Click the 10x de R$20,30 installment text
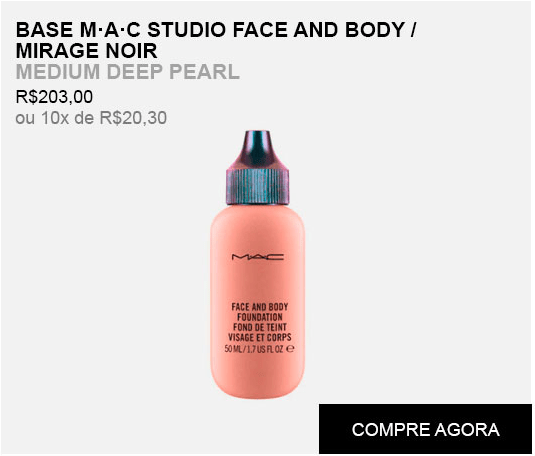The height and width of the screenshot is (456, 535). click(x=104, y=118)
